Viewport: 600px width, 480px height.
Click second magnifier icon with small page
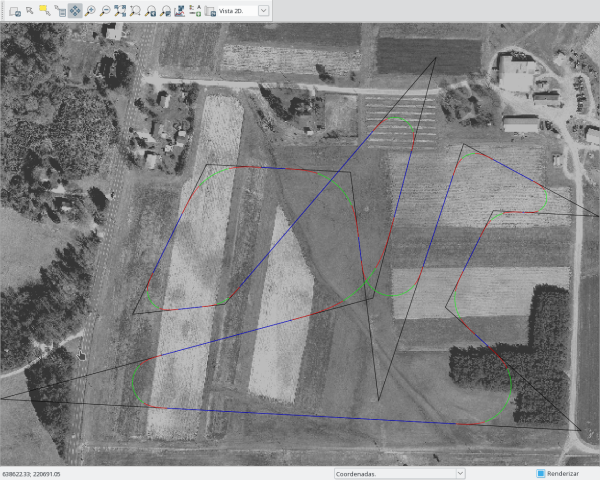click(164, 10)
